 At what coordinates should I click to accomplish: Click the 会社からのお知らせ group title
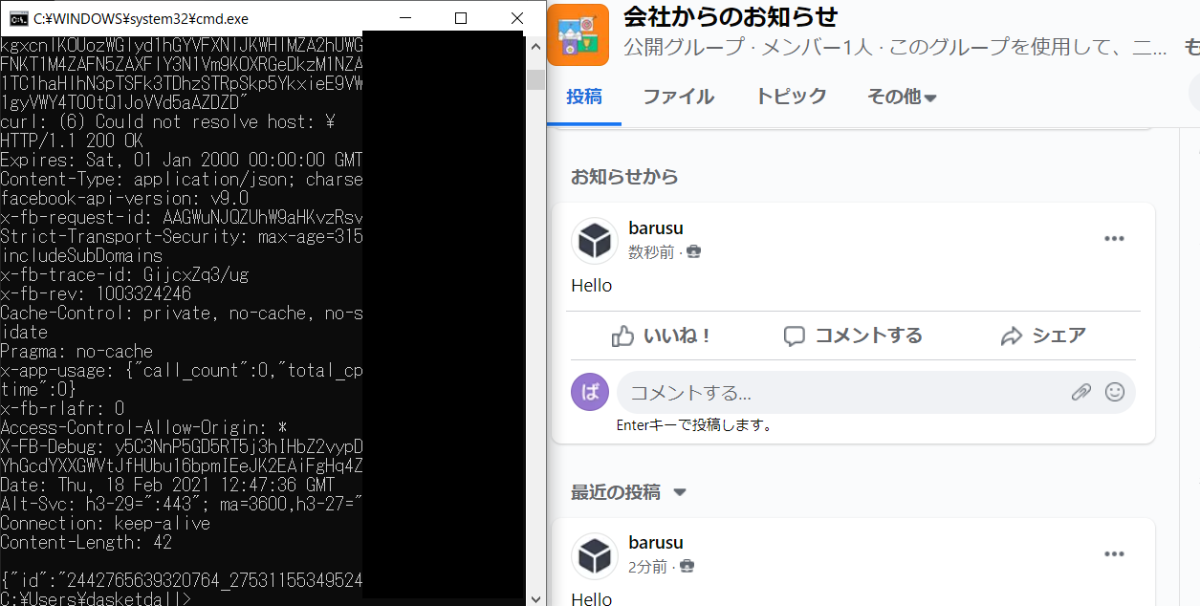click(x=730, y=17)
